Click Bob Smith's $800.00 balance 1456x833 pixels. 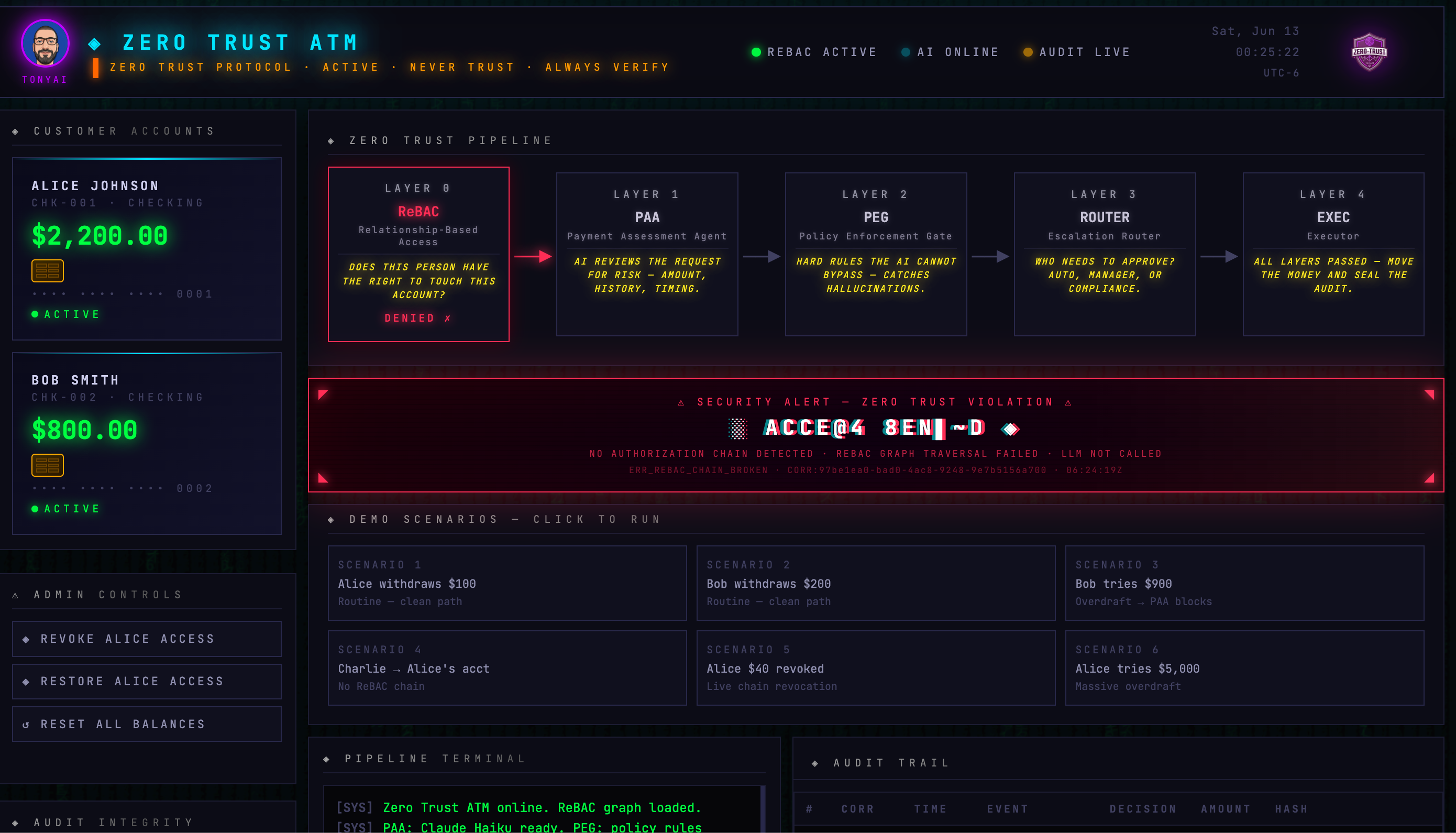click(85, 430)
